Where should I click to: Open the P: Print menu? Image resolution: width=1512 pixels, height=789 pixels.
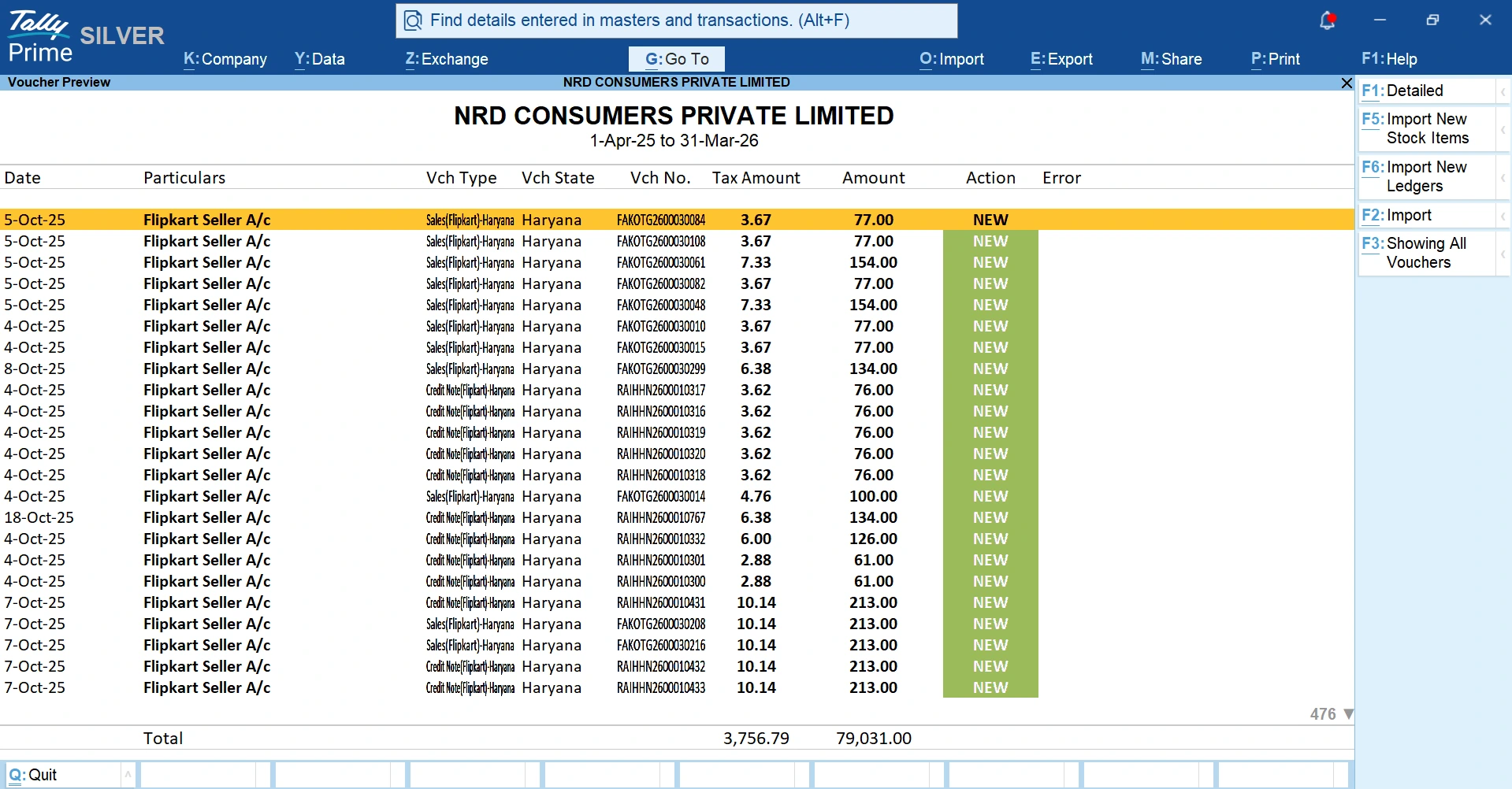click(1275, 59)
